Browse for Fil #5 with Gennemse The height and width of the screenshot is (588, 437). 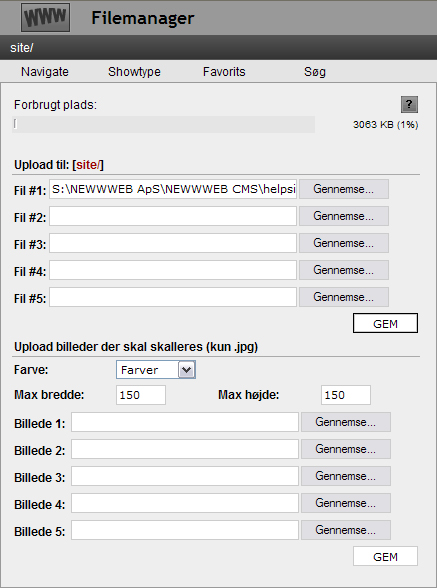click(344, 297)
